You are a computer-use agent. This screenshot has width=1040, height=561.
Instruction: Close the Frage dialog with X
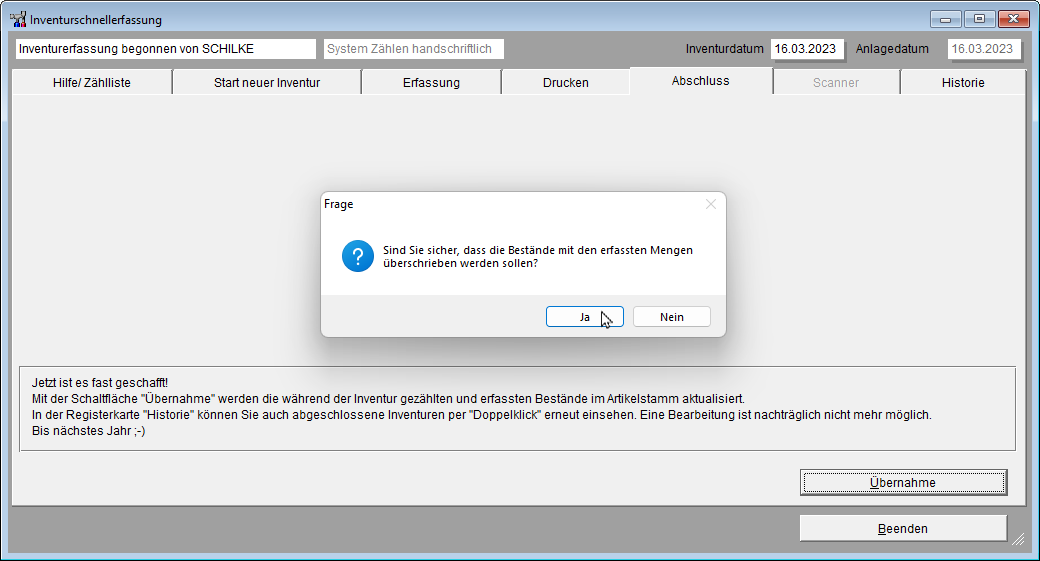(710, 204)
